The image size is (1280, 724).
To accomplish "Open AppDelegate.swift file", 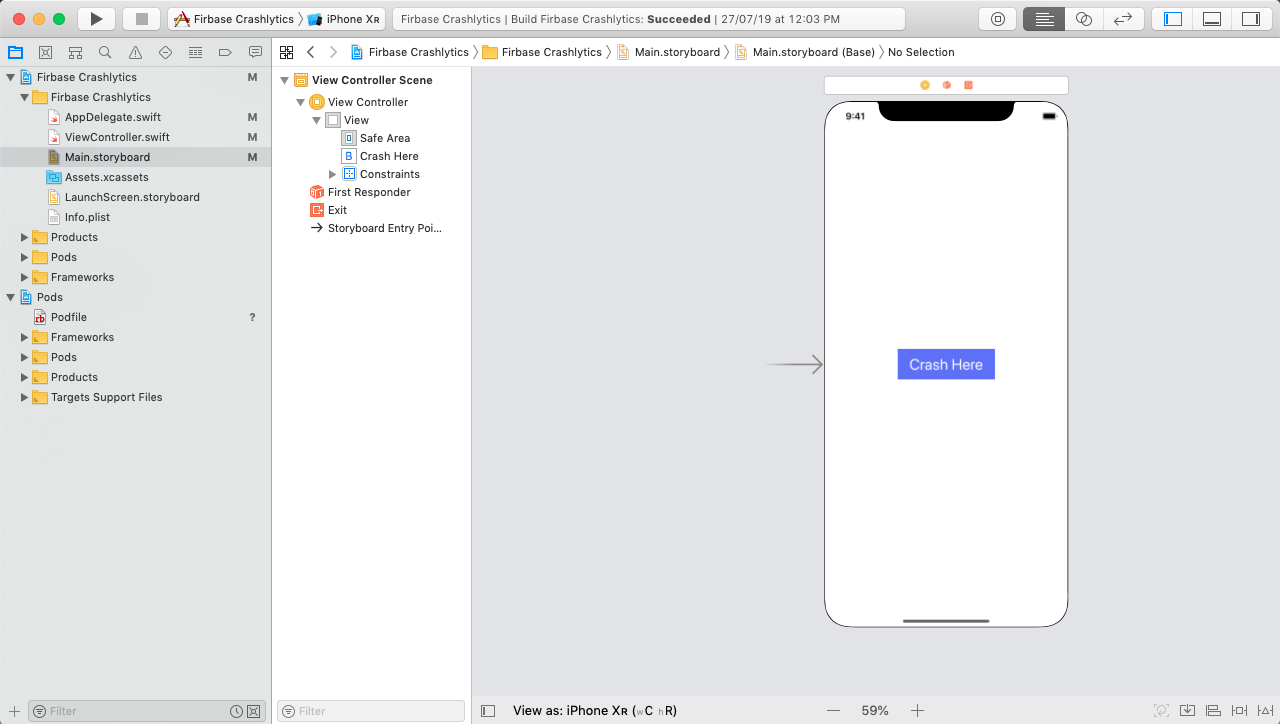I will coord(112,117).
